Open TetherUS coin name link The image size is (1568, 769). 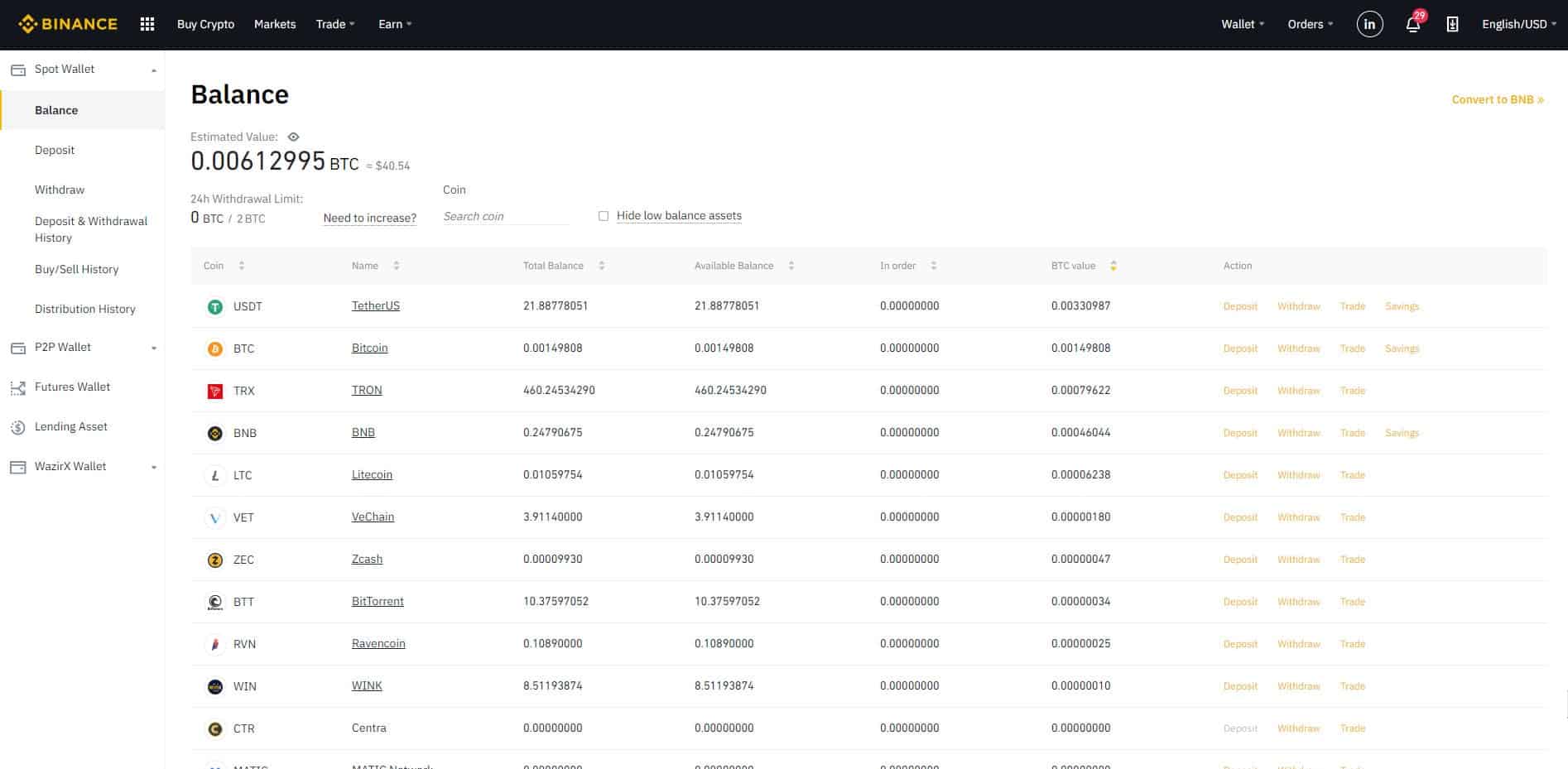[x=376, y=305]
